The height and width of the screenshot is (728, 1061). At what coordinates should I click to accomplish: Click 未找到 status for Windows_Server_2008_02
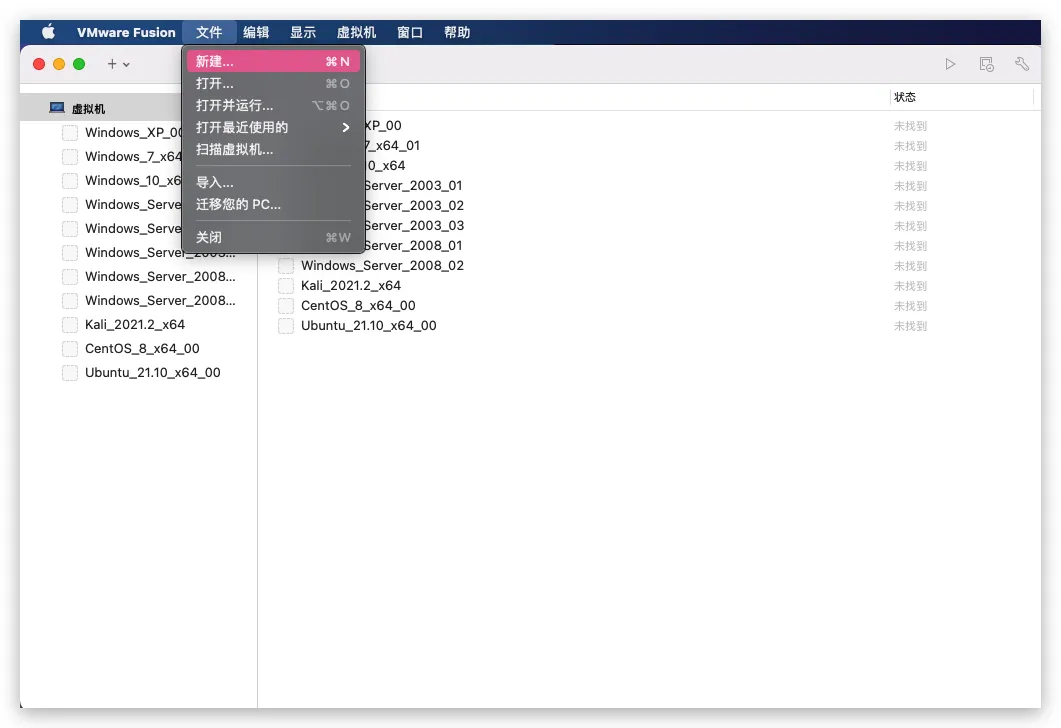[x=910, y=266]
